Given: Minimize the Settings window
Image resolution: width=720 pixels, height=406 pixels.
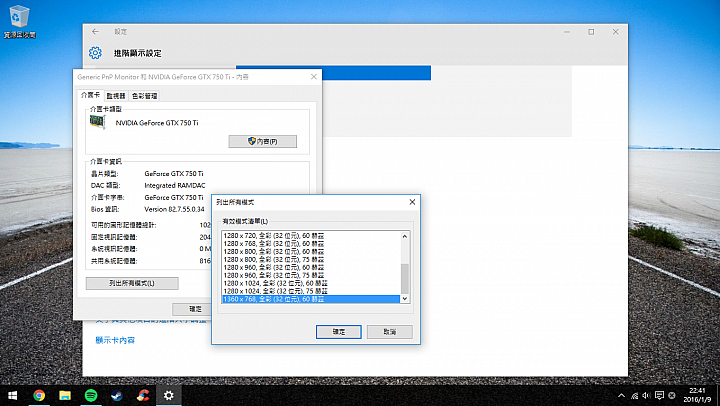Looking at the screenshot, I should click(567, 32).
